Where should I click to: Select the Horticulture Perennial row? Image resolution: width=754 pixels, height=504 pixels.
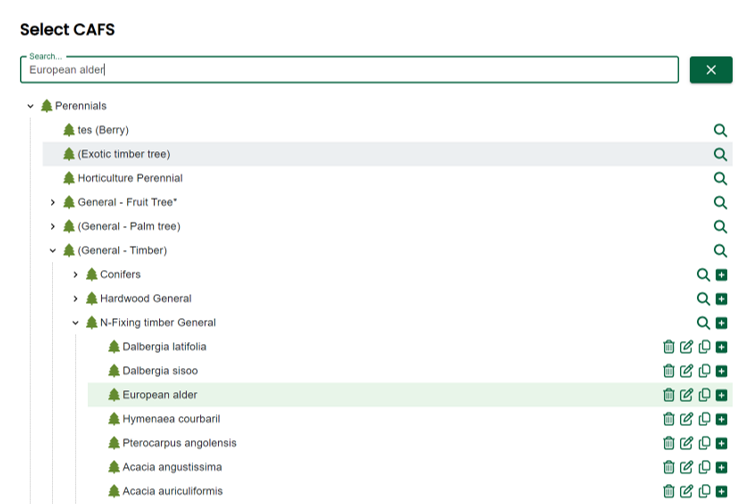pyautogui.click(x=388, y=178)
